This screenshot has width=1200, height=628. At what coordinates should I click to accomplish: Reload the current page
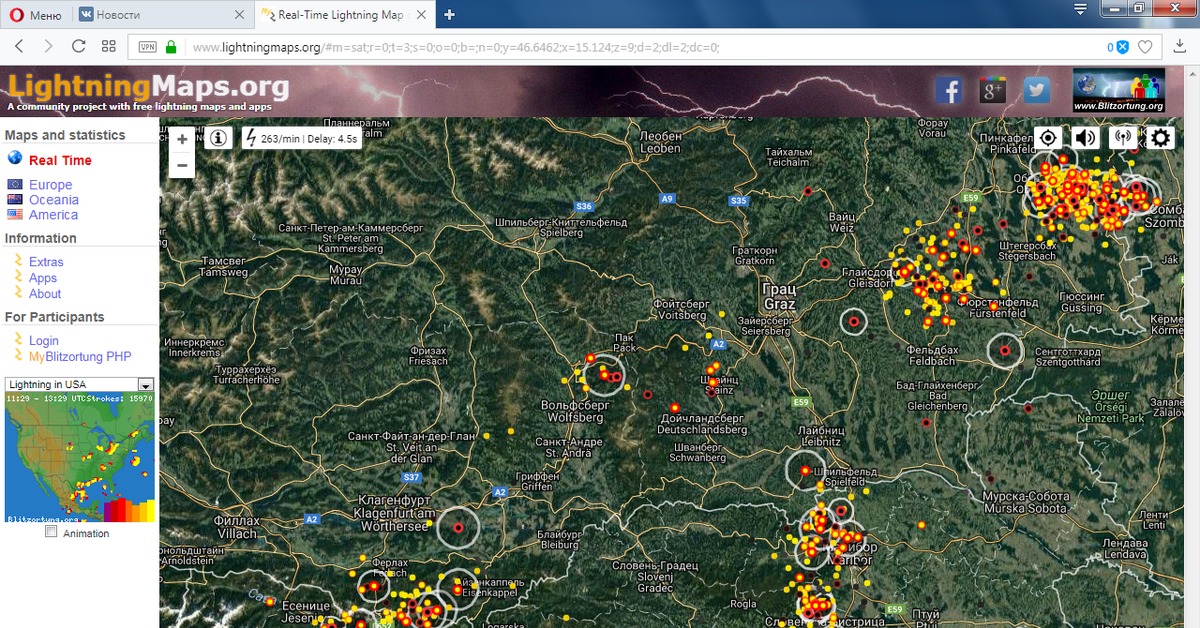tap(79, 46)
